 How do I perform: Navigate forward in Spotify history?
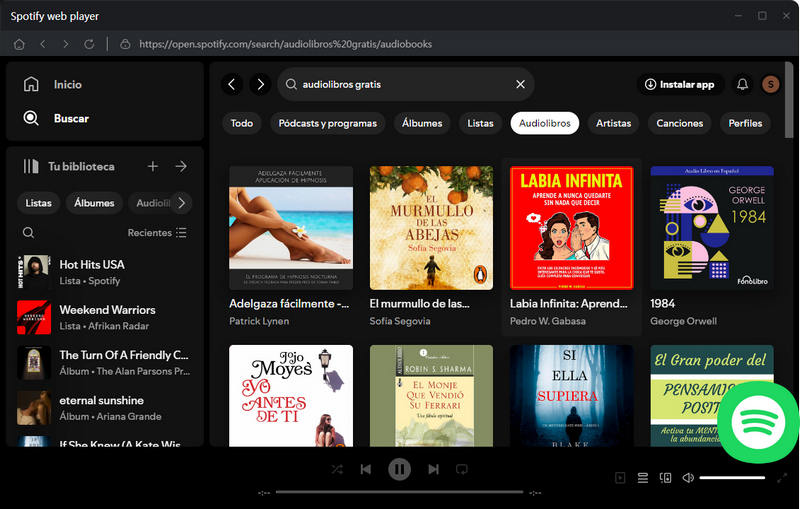click(x=260, y=84)
